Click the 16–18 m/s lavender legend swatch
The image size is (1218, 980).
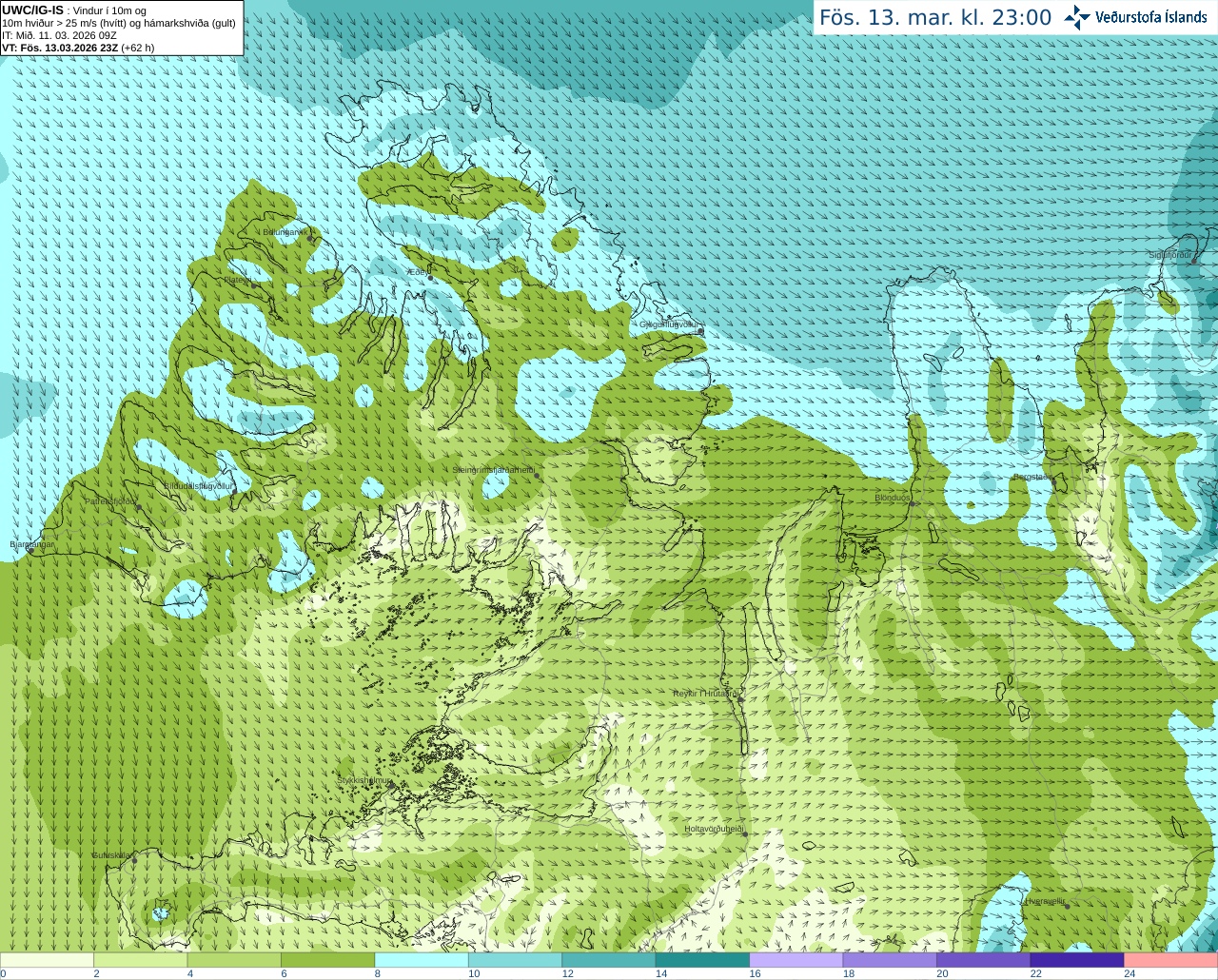pyautogui.click(x=796, y=960)
